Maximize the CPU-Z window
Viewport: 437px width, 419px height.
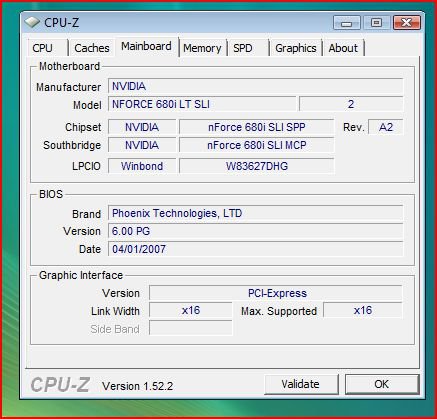coord(376,23)
